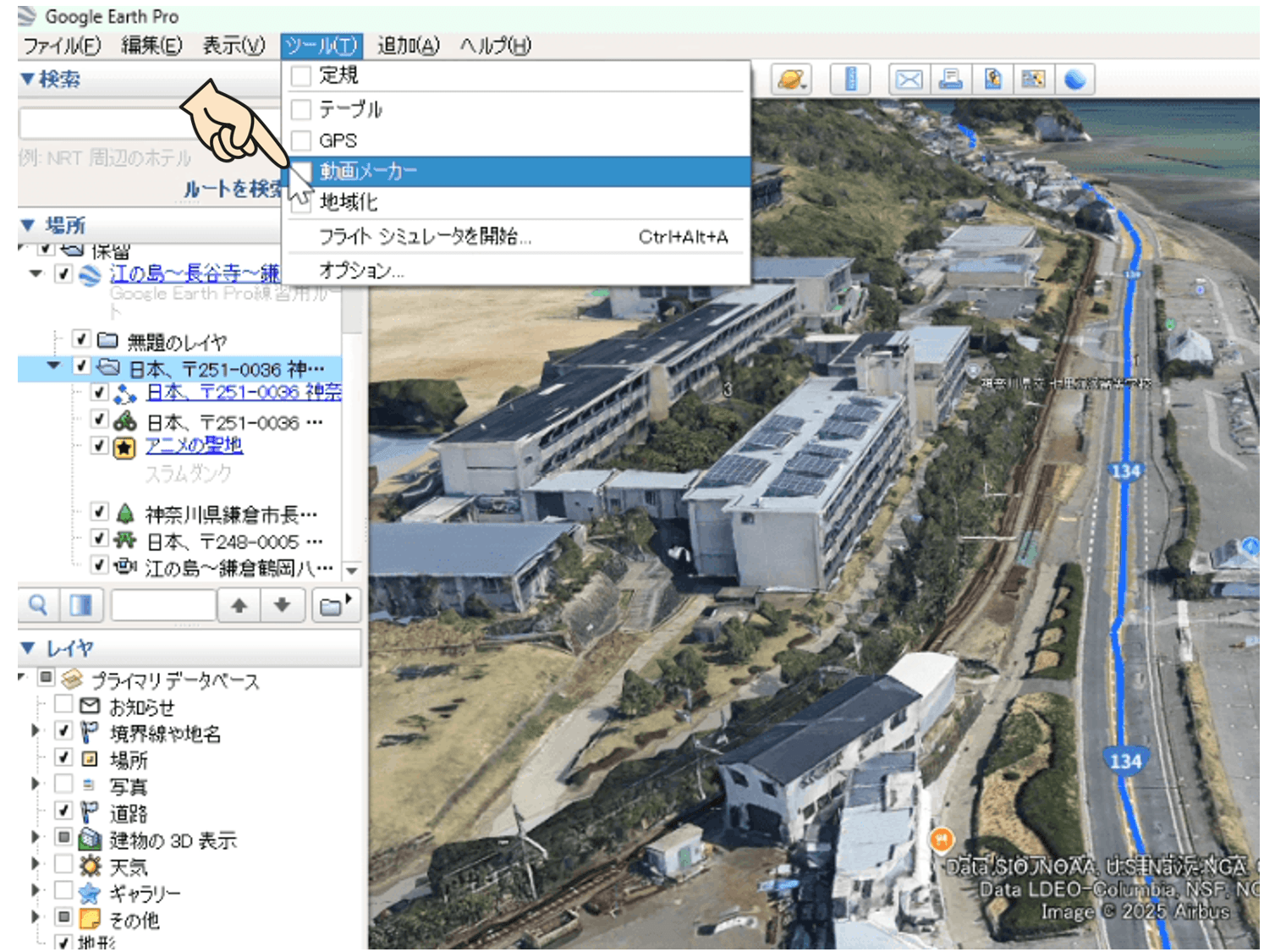Select 動画メーカー from the Tools menu
The width and height of the screenshot is (1264, 952).
click(x=368, y=172)
